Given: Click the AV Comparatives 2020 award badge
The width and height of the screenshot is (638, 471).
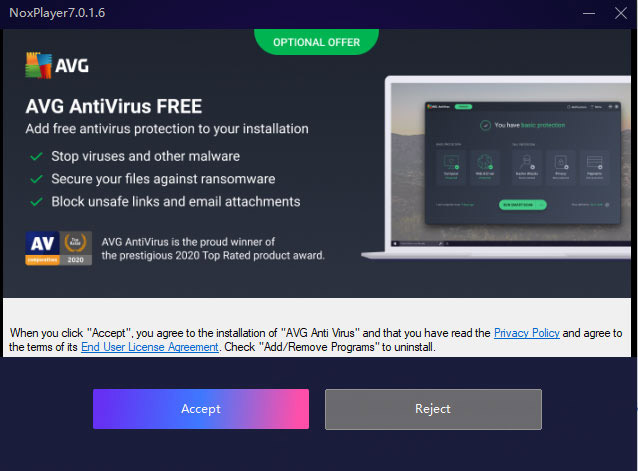Looking at the screenshot, I should tap(59, 248).
